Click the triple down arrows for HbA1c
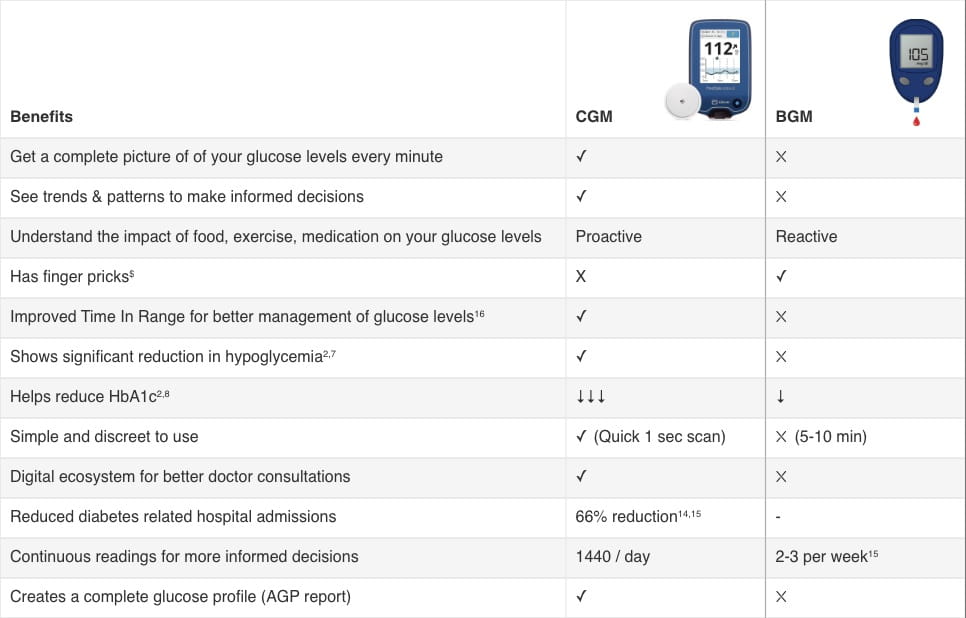The width and height of the screenshot is (966, 618). pos(591,397)
